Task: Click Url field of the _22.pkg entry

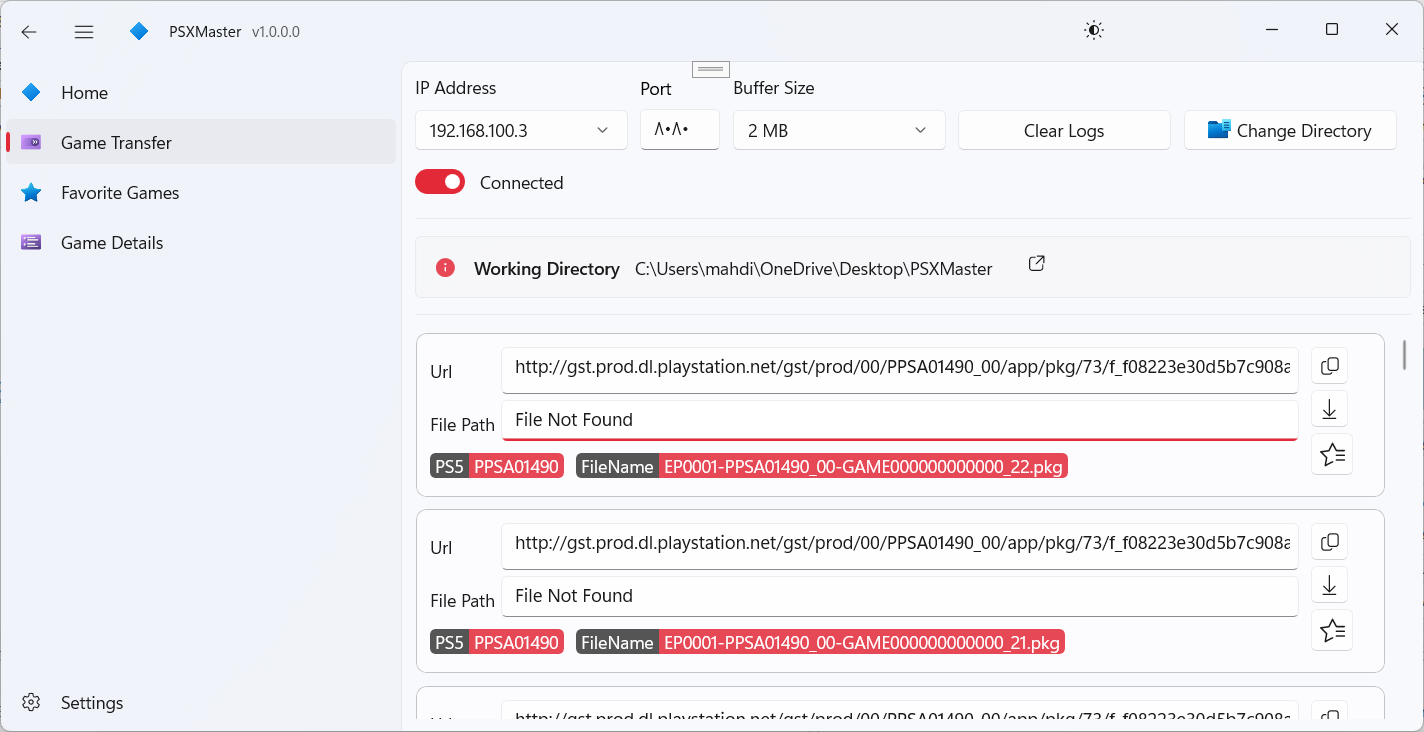Action: coord(900,369)
